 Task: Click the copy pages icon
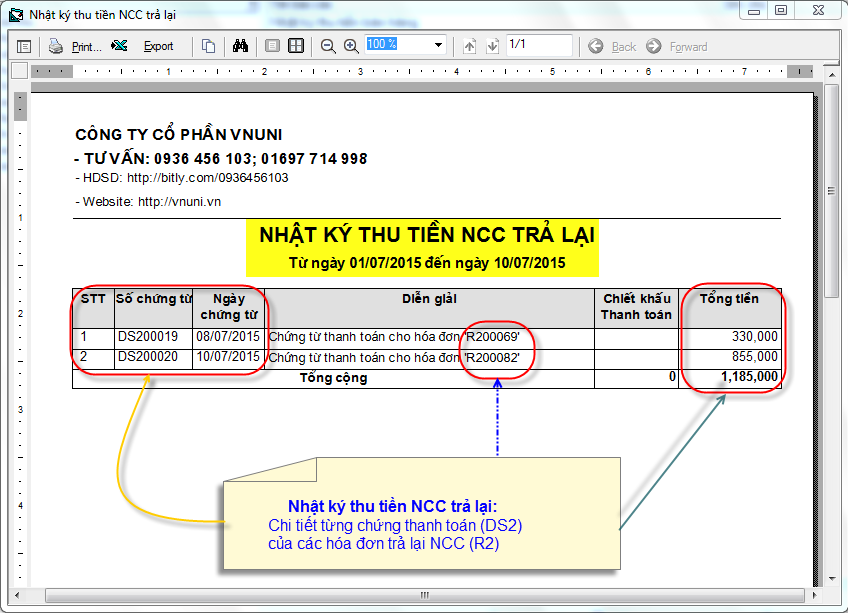(208, 46)
